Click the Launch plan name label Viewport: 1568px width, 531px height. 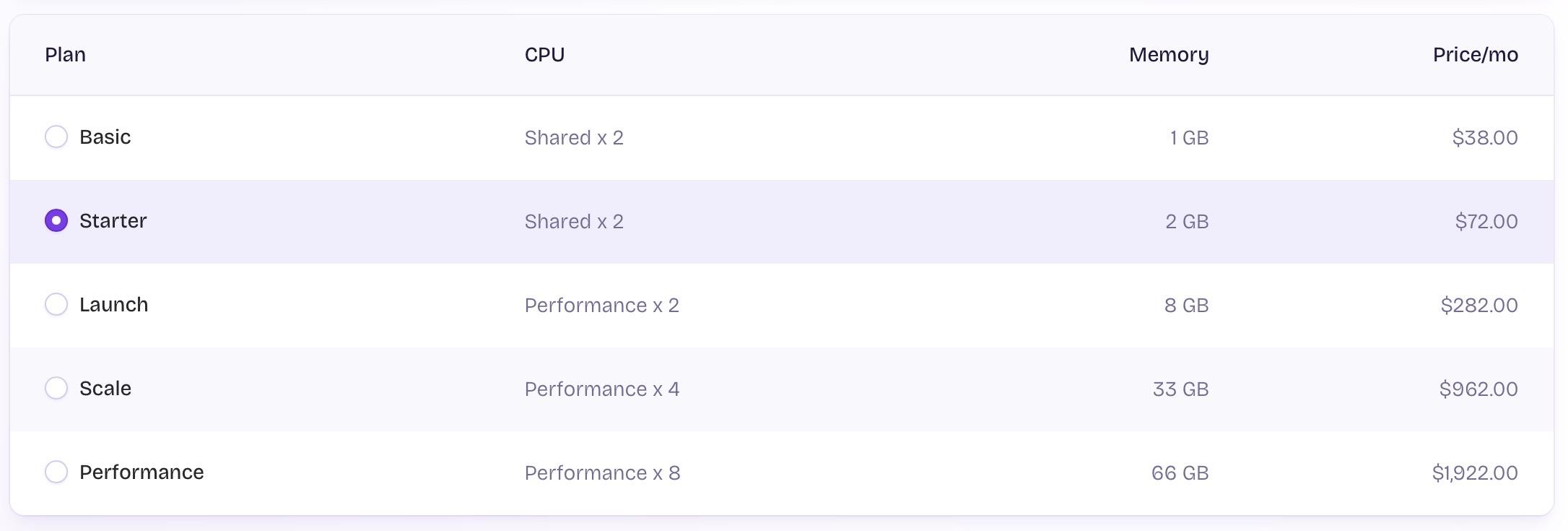pos(113,305)
